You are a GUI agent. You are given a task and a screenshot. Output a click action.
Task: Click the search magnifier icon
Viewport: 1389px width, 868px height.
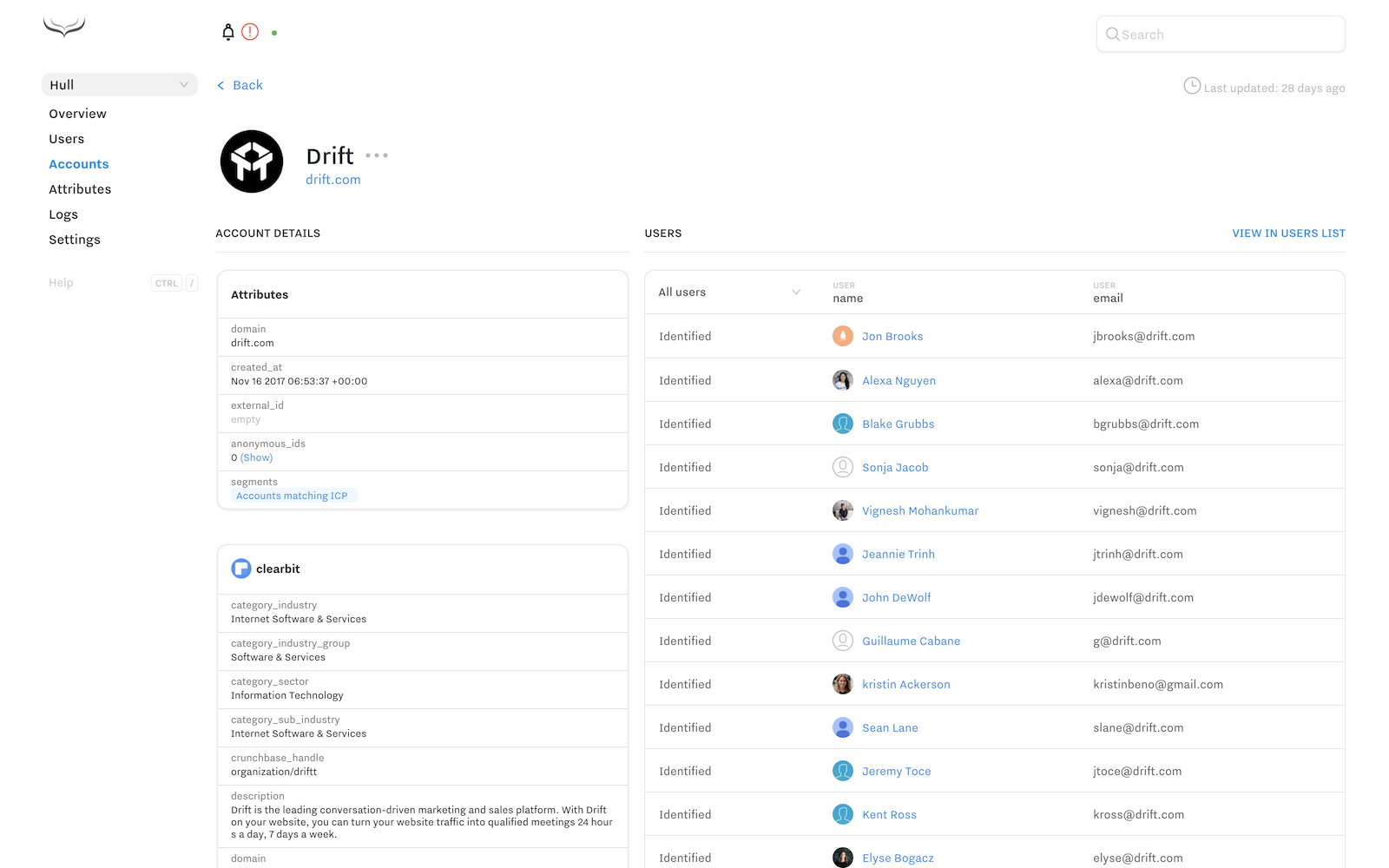1113,34
